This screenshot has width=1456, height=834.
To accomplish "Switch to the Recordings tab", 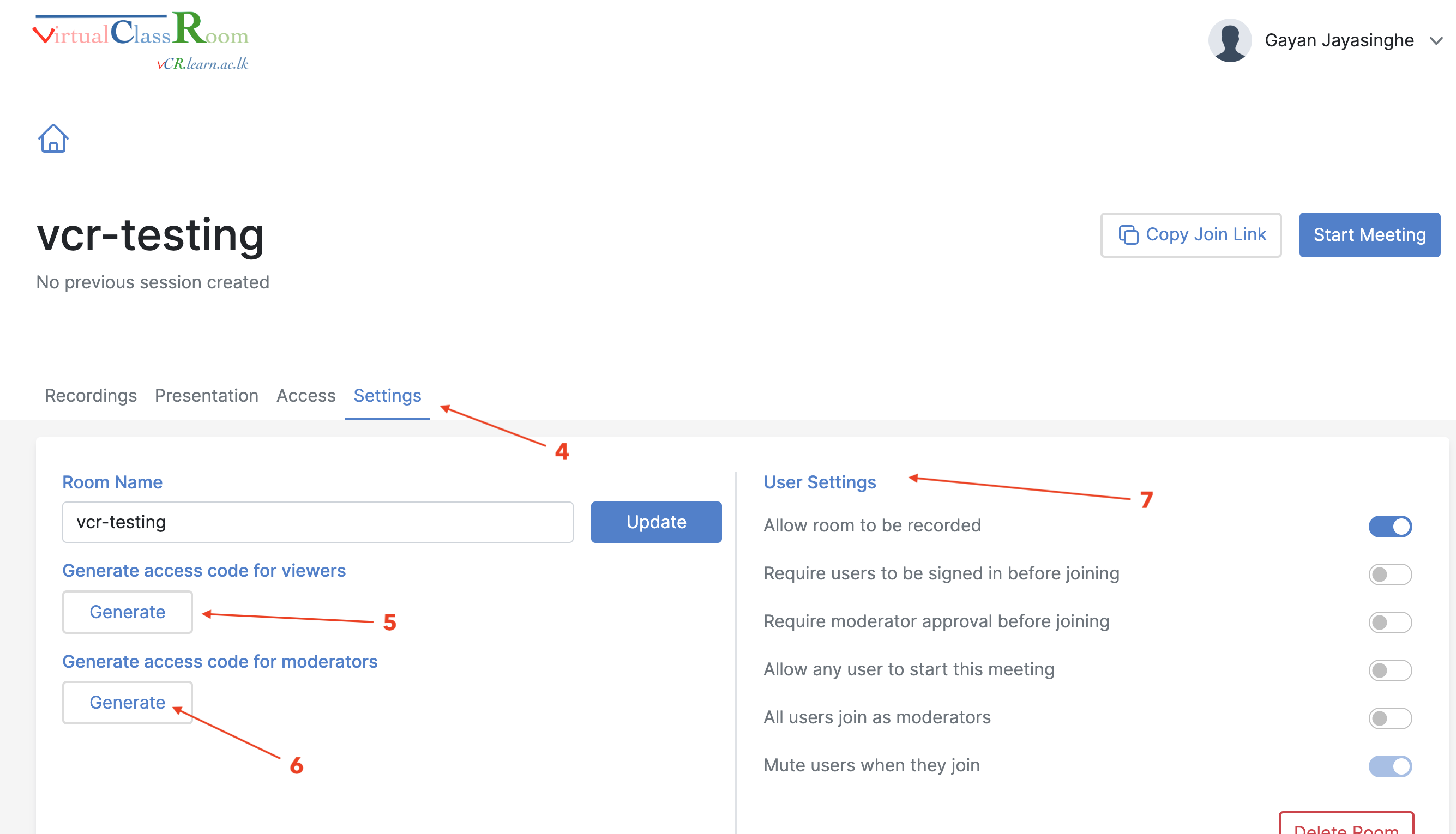I will pyautogui.click(x=91, y=396).
